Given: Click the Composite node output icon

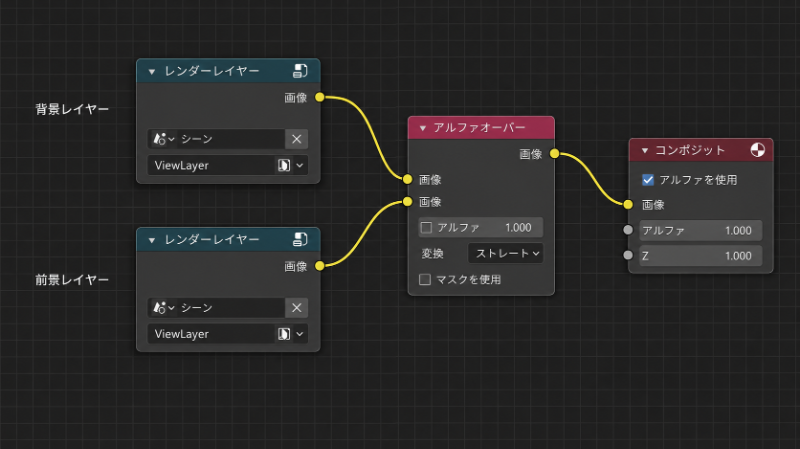Looking at the screenshot, I should click(x=758, y=150).
